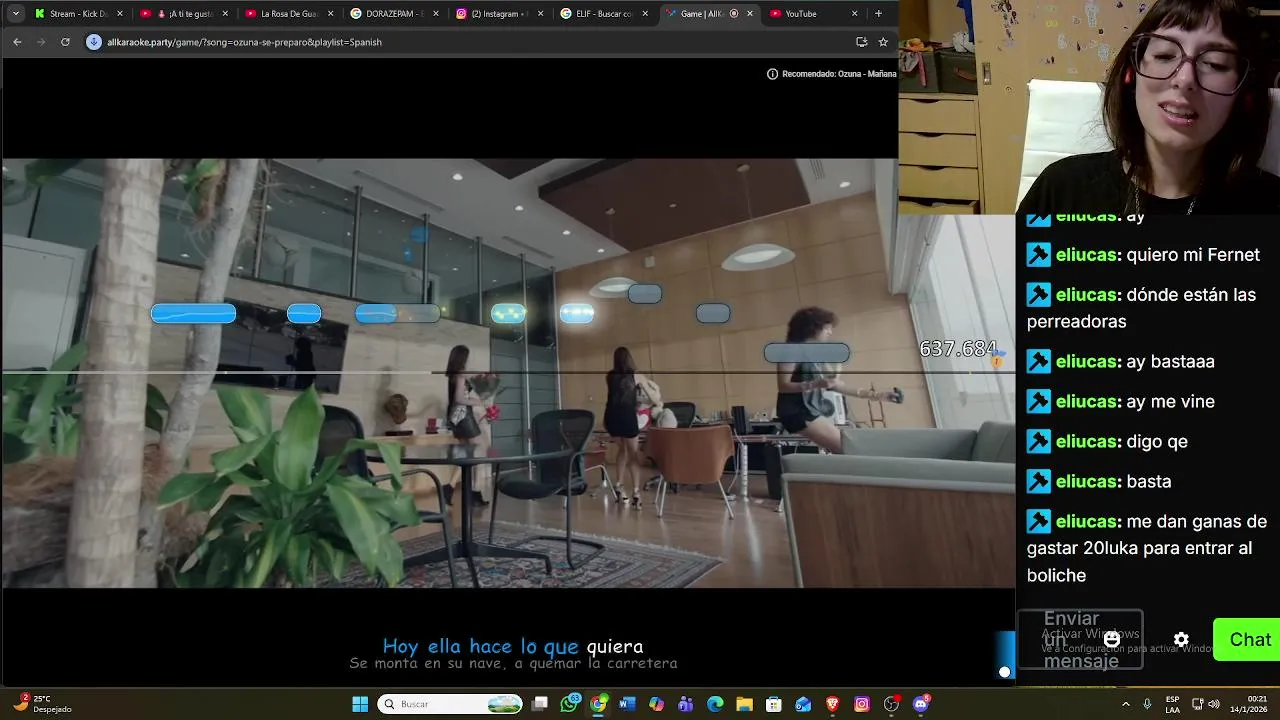Viewport: 1280px width, 720px height.
Task: Go back in browser history
Action: coord(17,42)
